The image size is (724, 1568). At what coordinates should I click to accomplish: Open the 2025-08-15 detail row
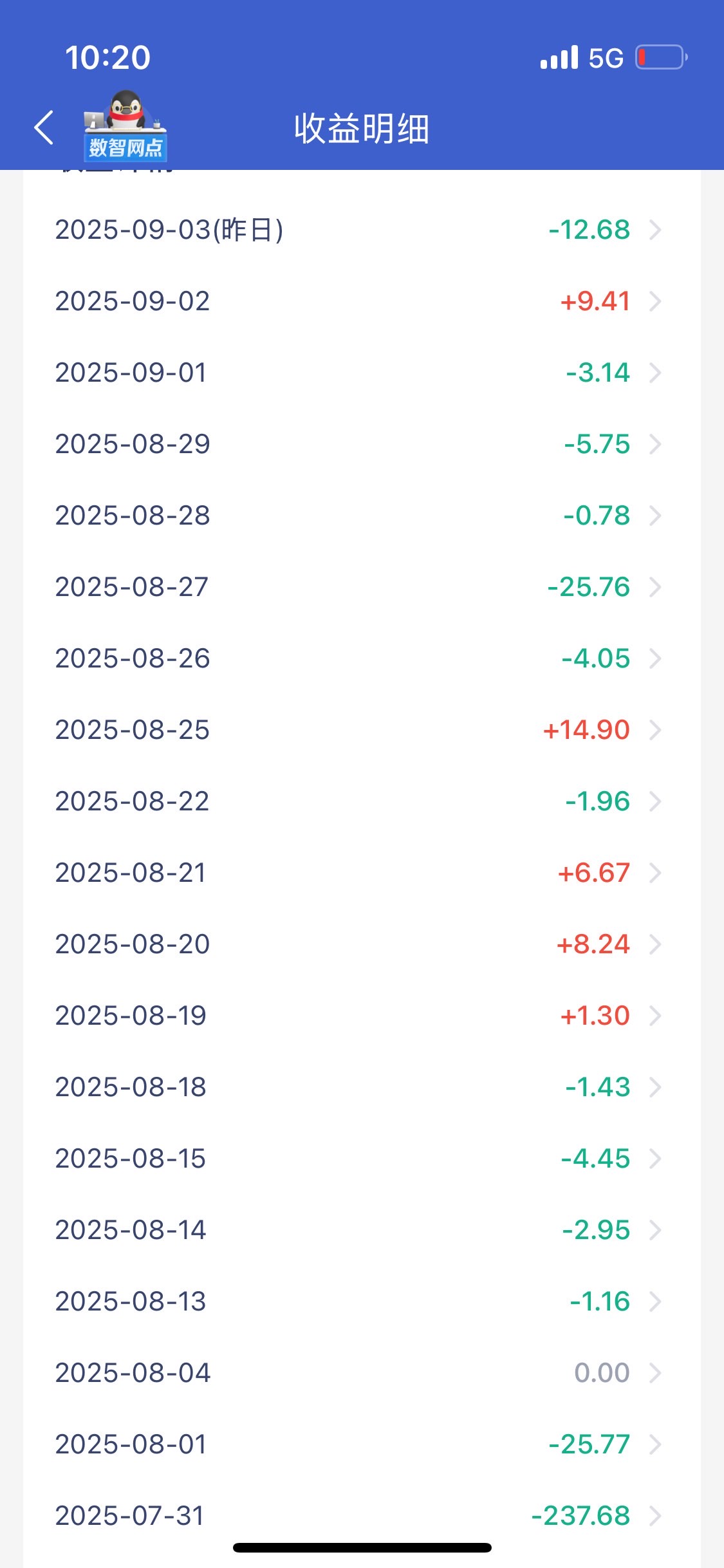tap(362, 1159)
